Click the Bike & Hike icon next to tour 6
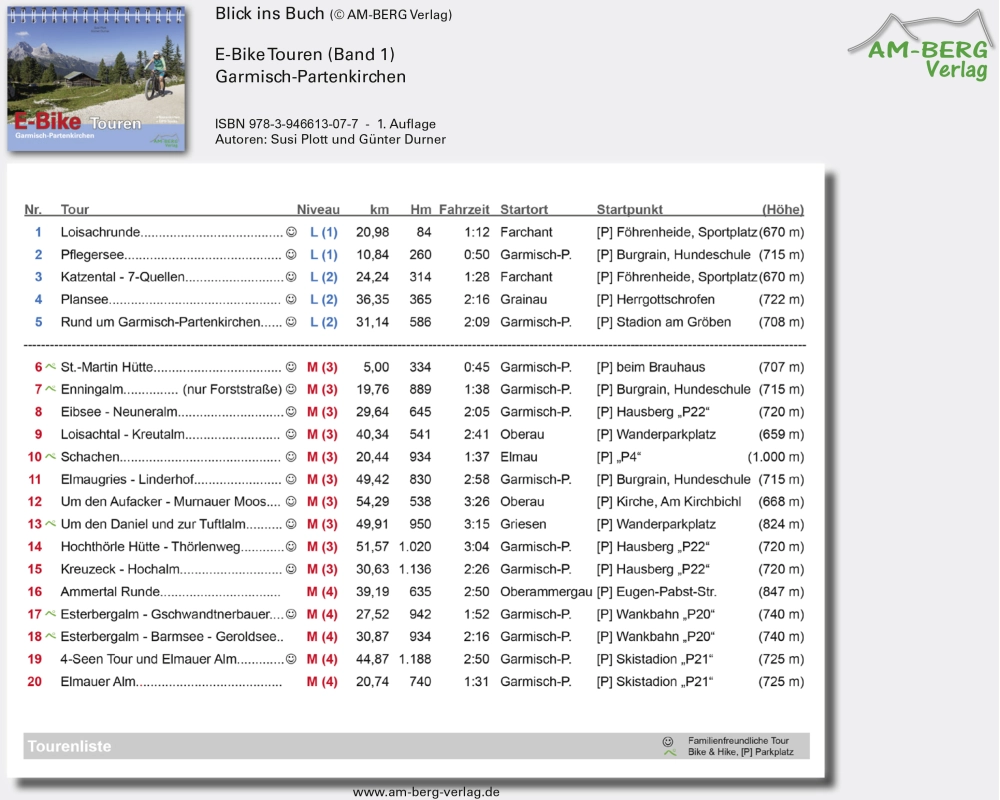 (x=50, y=366)
